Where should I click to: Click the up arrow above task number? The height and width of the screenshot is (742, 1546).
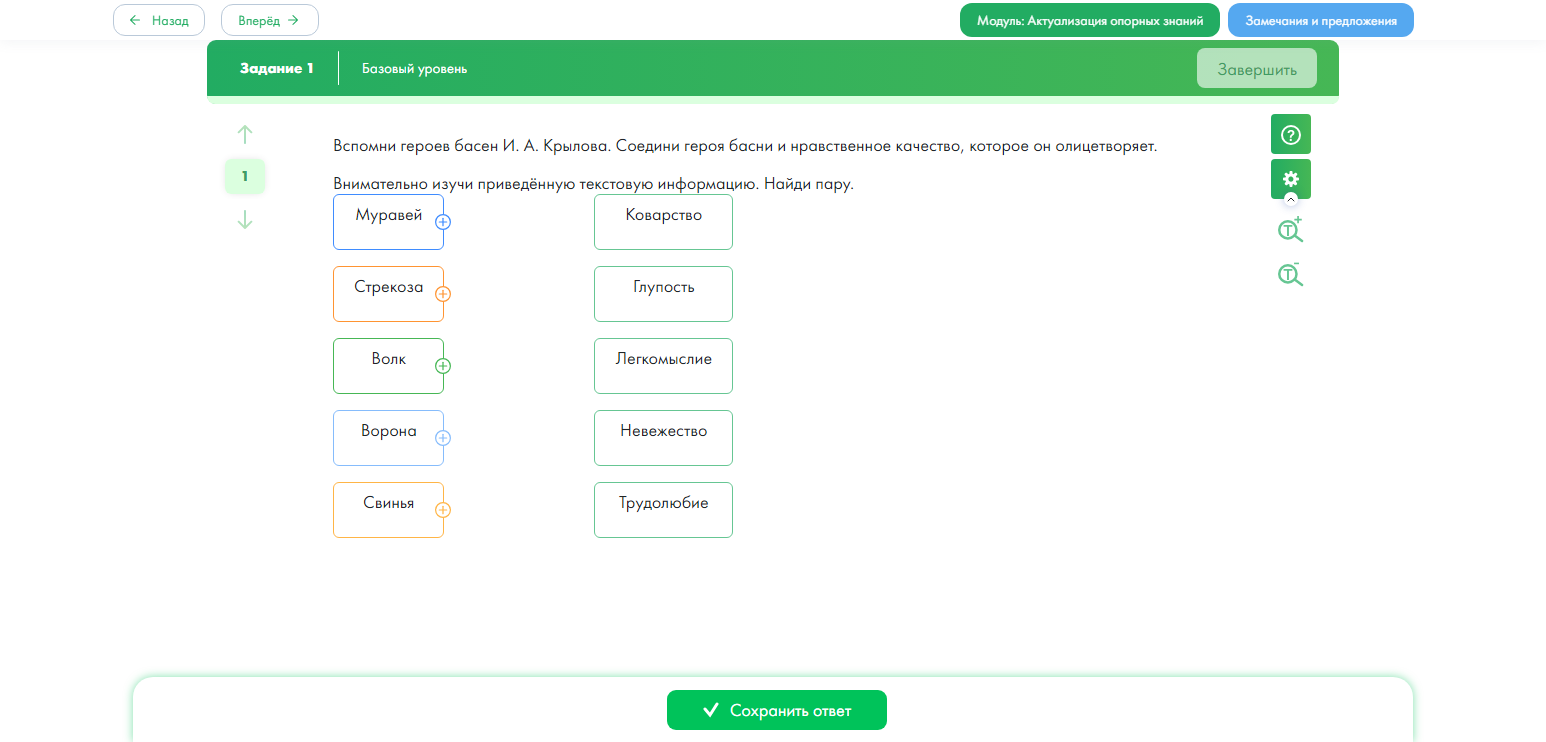pyautogui.click(x=245, y=134)
